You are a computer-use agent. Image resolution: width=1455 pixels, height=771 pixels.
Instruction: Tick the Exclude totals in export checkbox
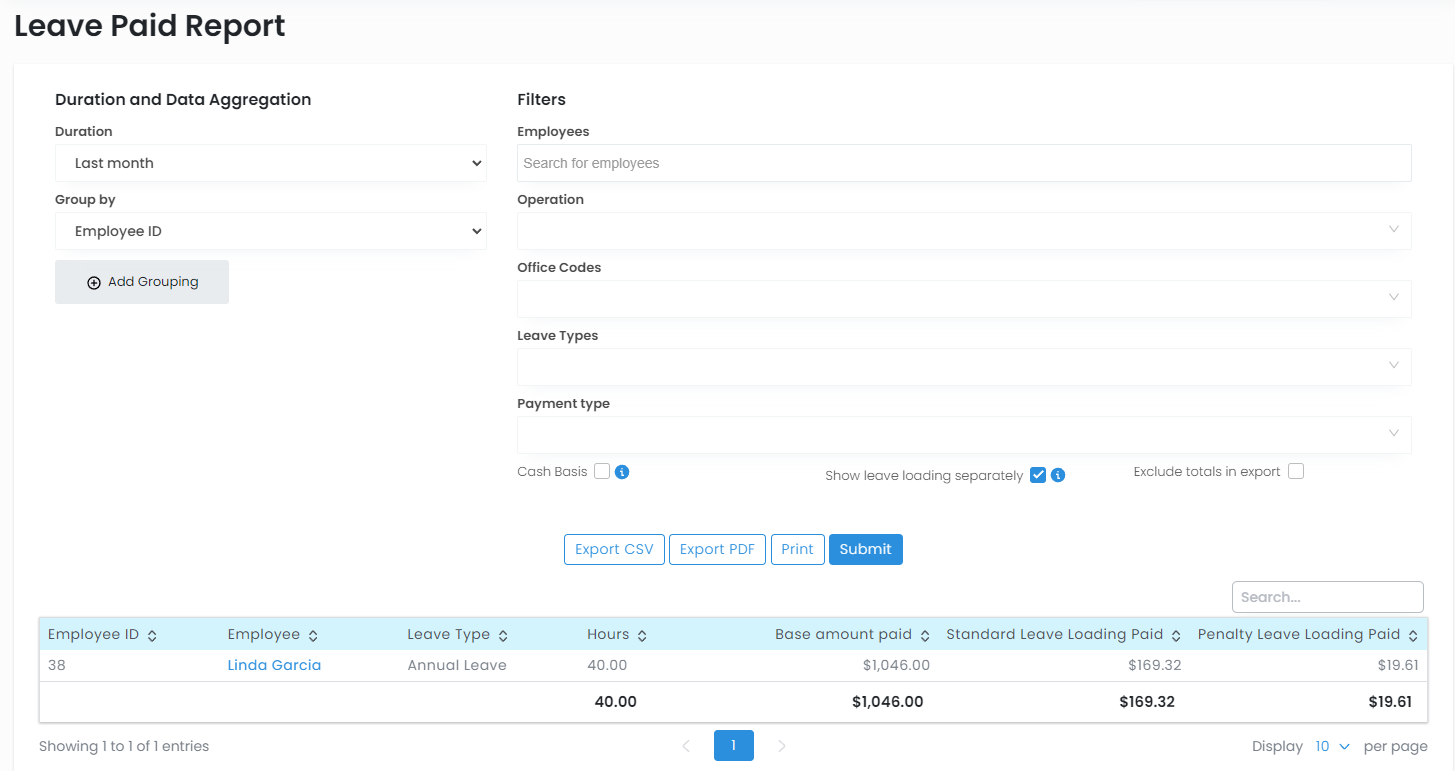pos(1296,471)
